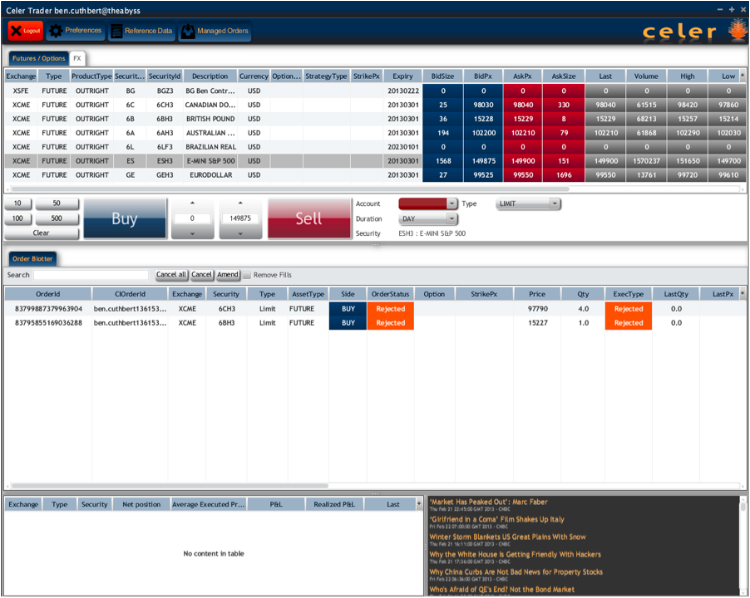
Task: Click the Clear quantity button
Action: tap(41, 233)
